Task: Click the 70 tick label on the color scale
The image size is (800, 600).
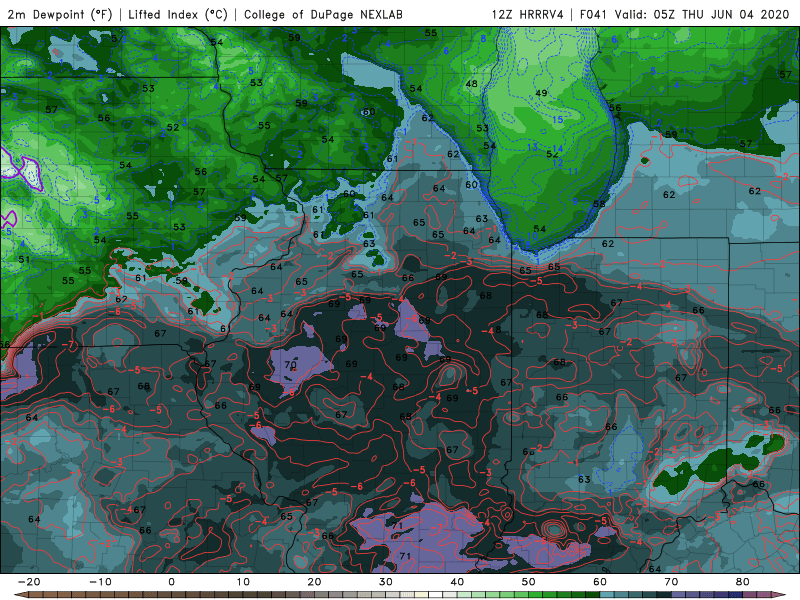Action: point(671,582)
